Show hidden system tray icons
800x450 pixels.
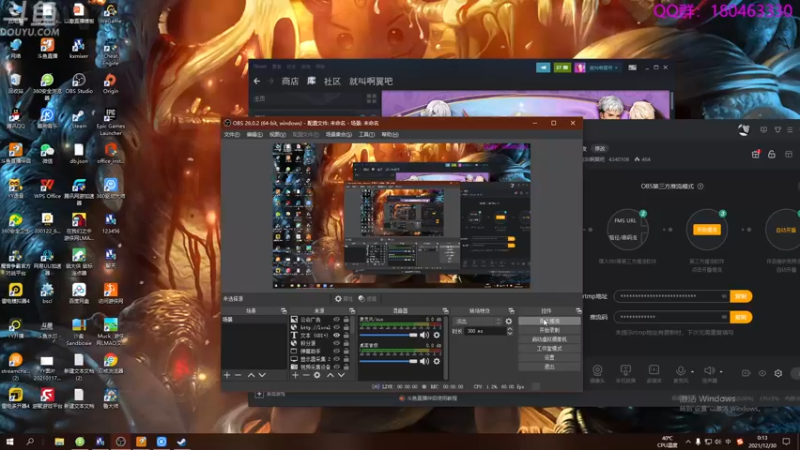coord(688,442)
